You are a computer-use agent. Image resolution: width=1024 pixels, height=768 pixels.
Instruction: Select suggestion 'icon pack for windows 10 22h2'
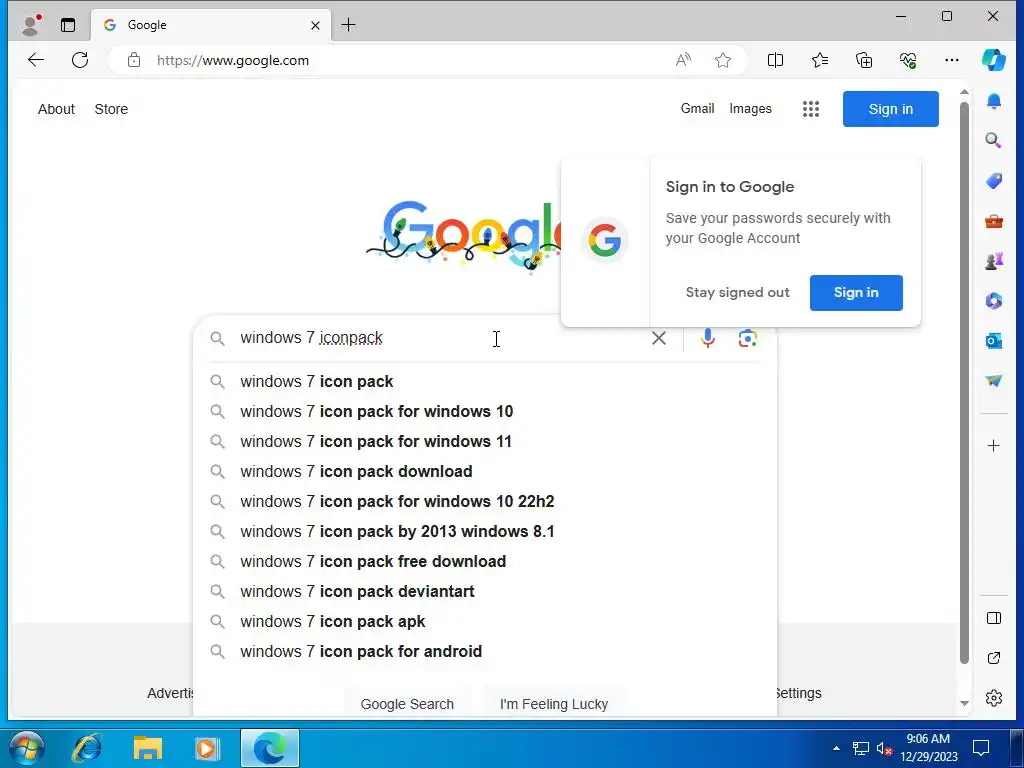(x=485, y=502)
